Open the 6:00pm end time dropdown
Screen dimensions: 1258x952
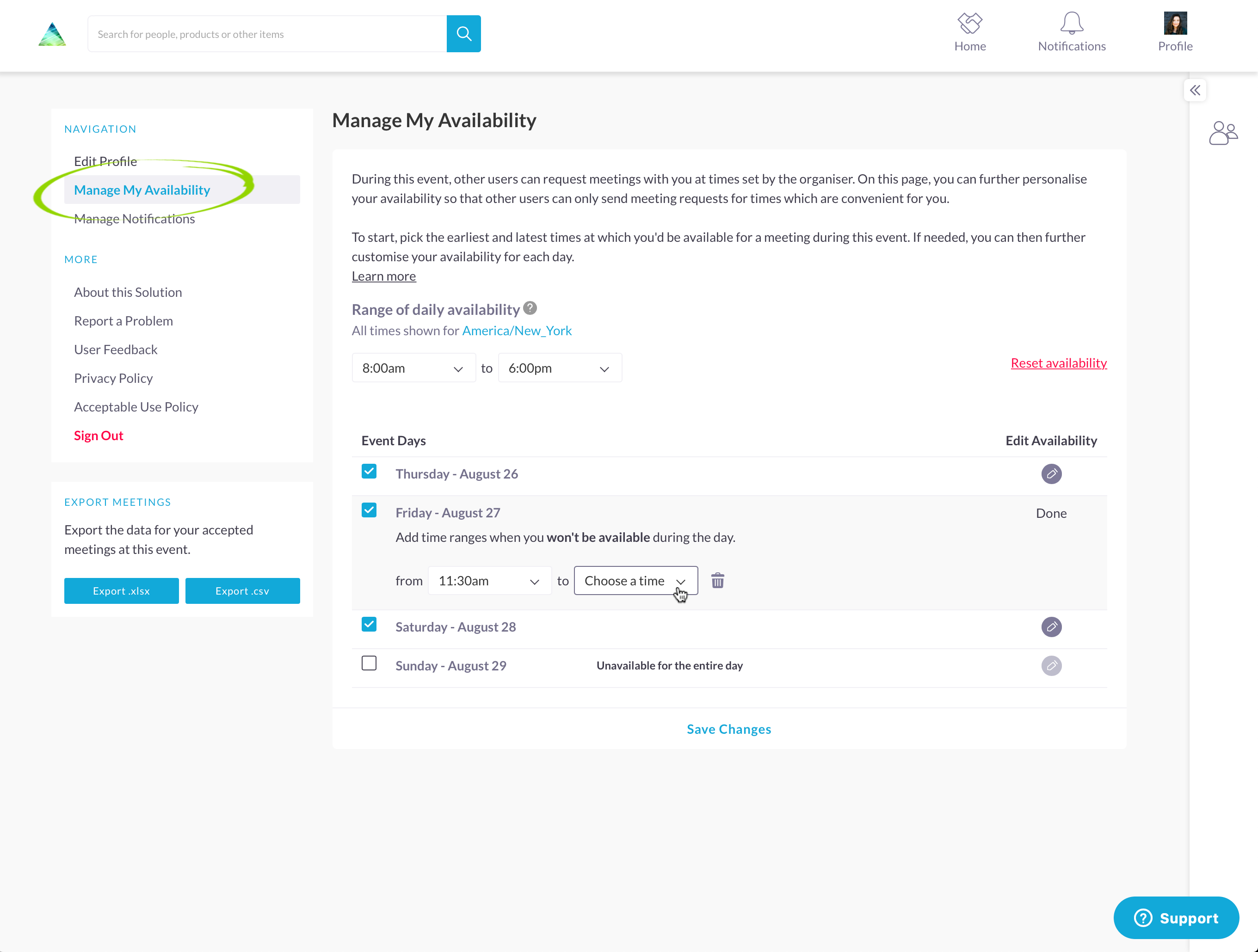click(560, 369)
